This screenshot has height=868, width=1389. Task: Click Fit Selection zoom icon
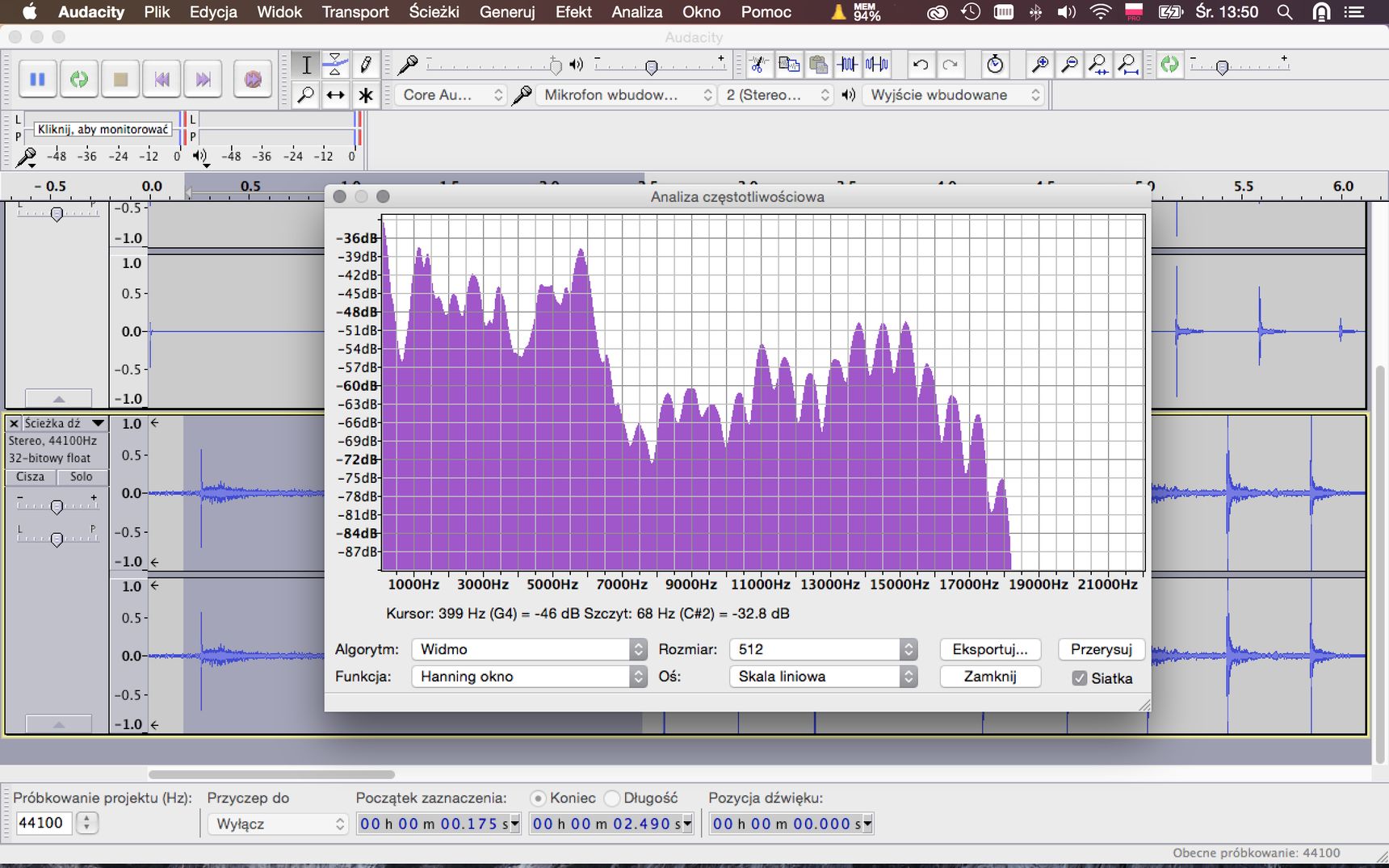click(x=1098, y=65)
